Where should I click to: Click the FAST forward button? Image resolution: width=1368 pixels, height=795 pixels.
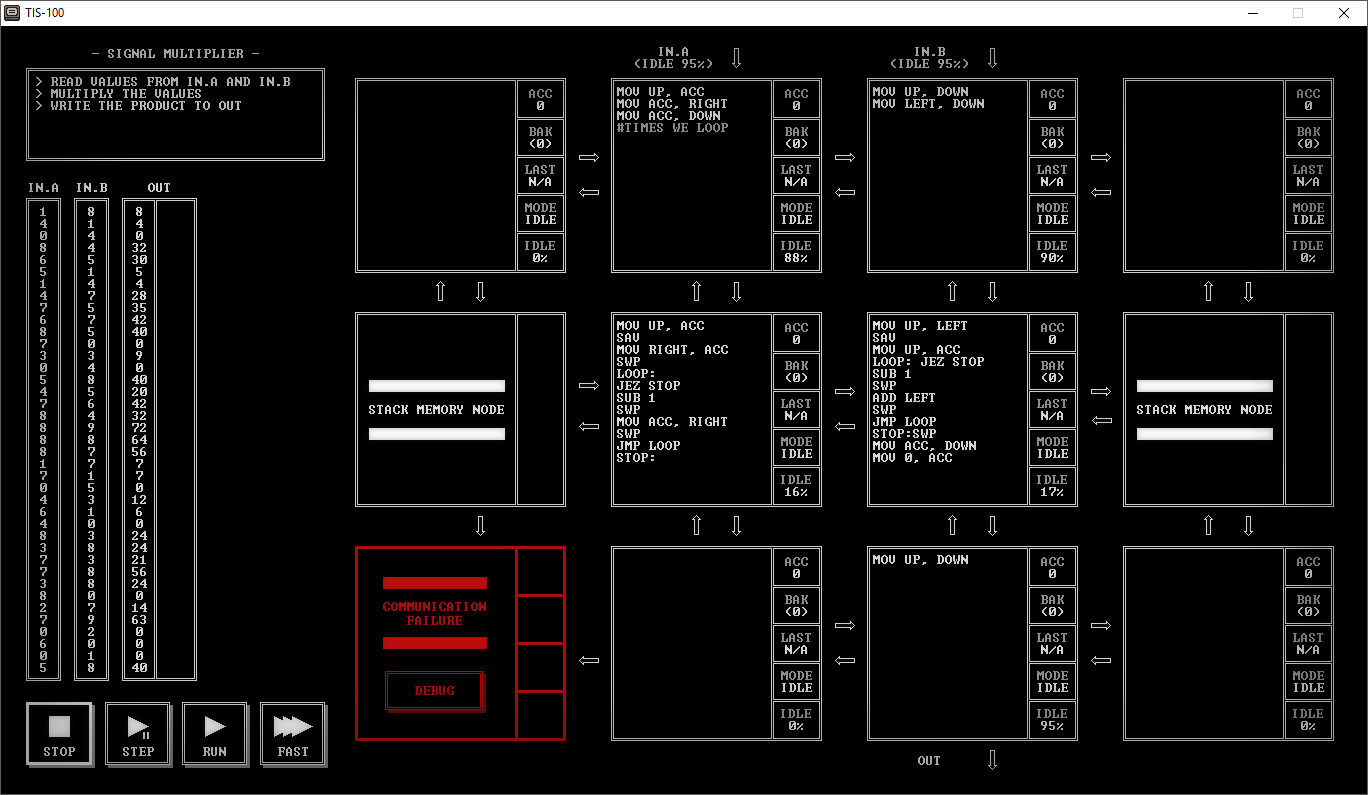tap(293, 734)
